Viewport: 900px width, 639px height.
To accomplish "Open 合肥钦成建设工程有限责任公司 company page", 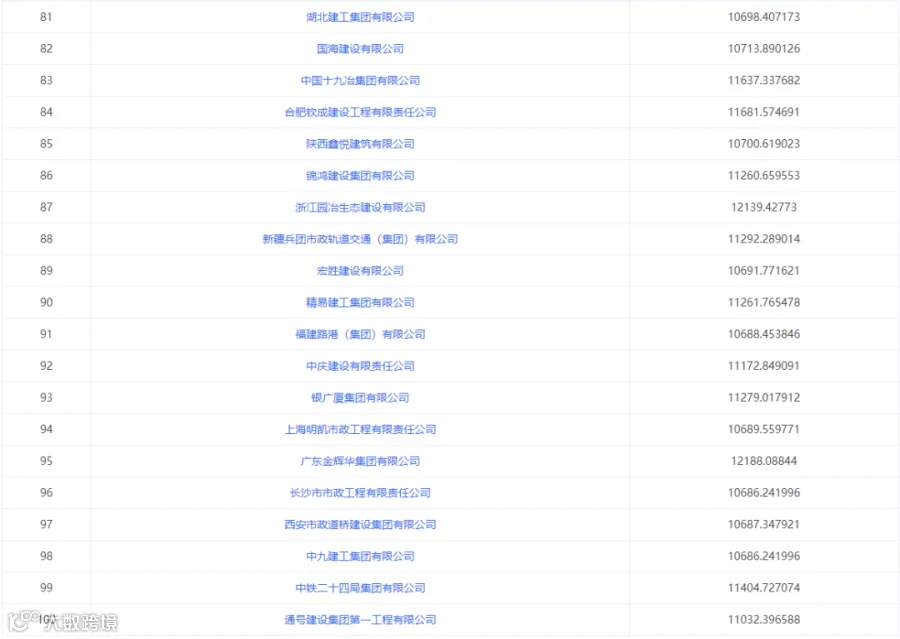I will [360, 112].
